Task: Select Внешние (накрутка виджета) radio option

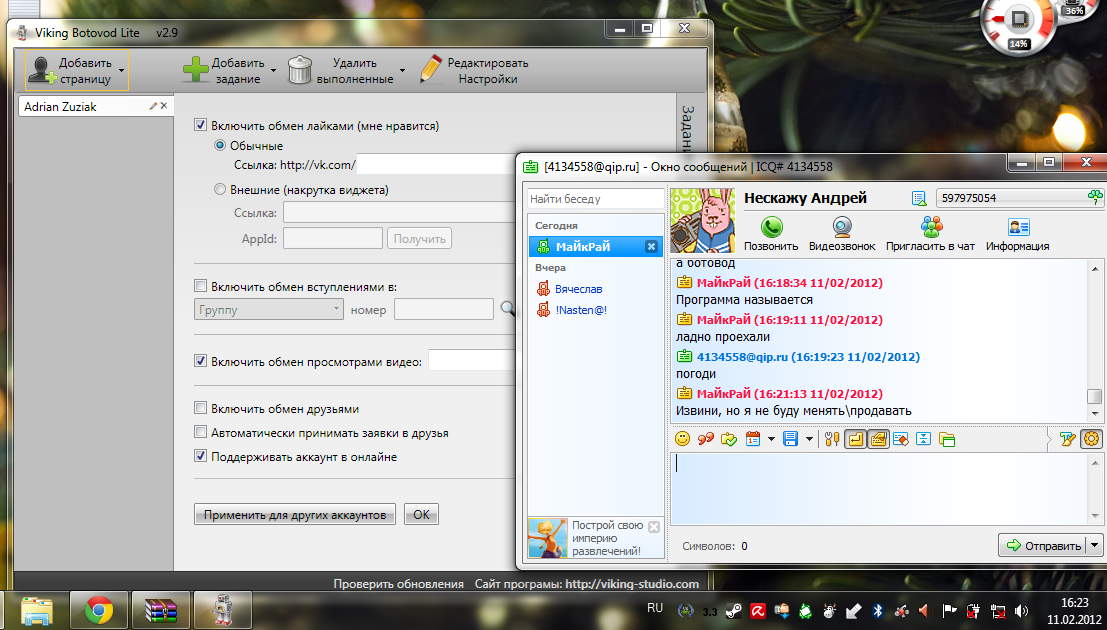Action: click(220, 189)
